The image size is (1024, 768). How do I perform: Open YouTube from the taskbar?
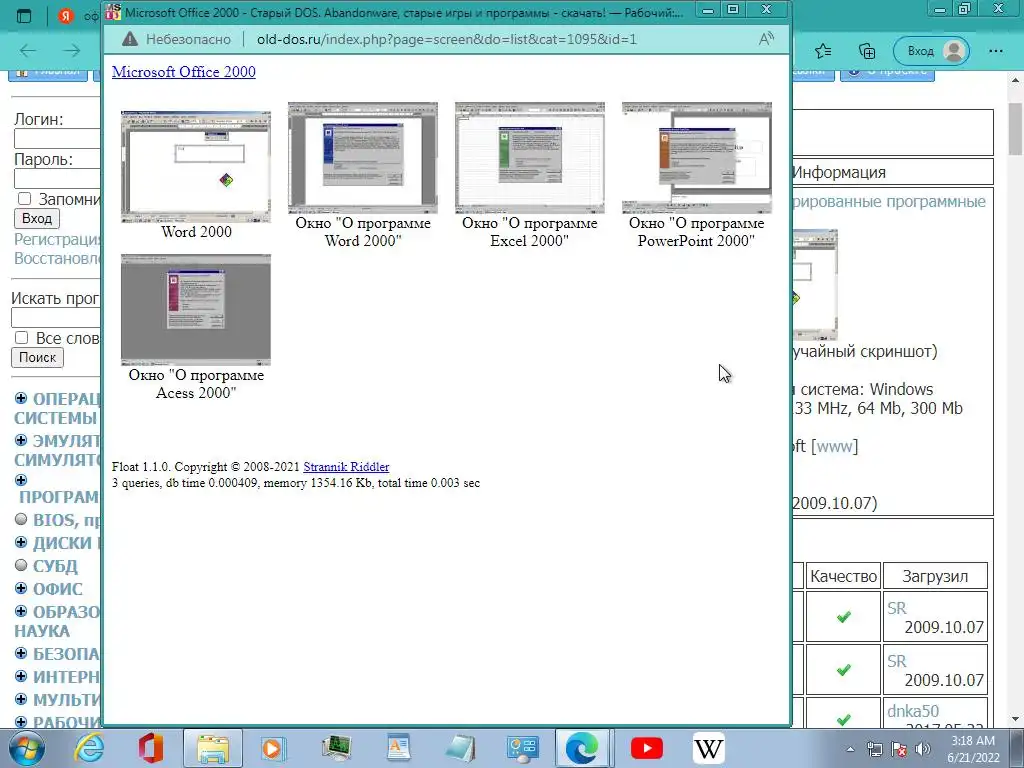647,748
